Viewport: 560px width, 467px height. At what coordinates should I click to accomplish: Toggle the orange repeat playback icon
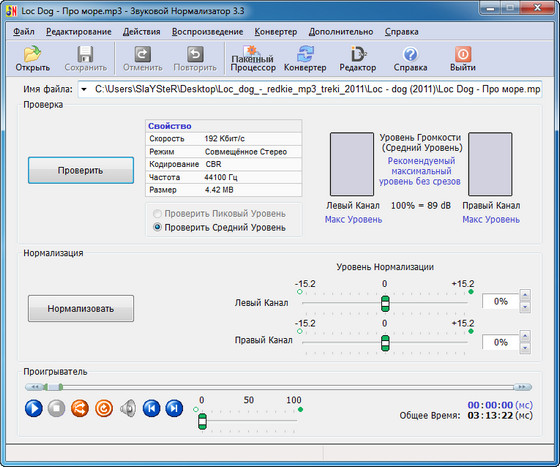coord(104,408)
